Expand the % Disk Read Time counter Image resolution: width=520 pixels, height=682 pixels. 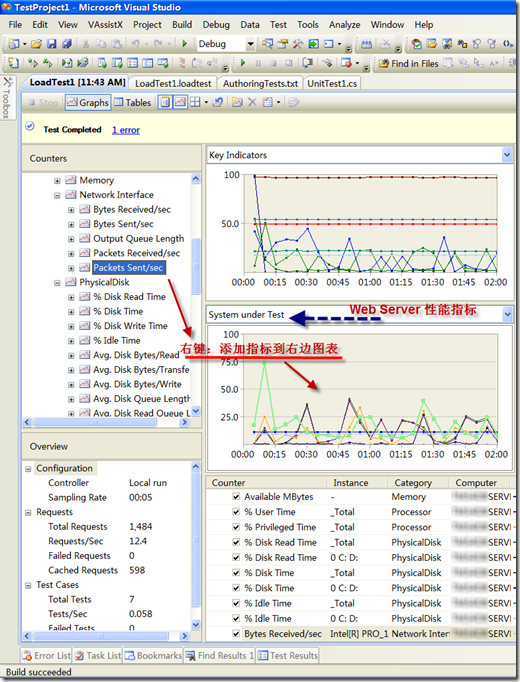[x=71, y=297]
